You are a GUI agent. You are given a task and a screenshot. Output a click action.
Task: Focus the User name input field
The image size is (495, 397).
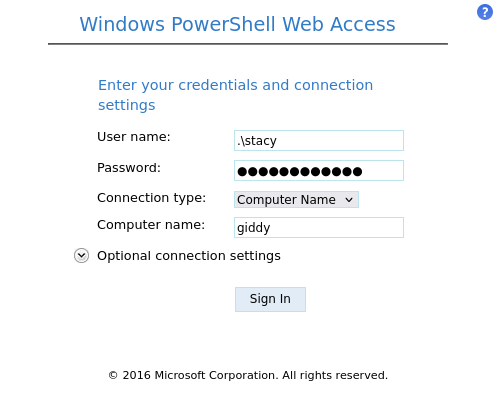point(319,140)
